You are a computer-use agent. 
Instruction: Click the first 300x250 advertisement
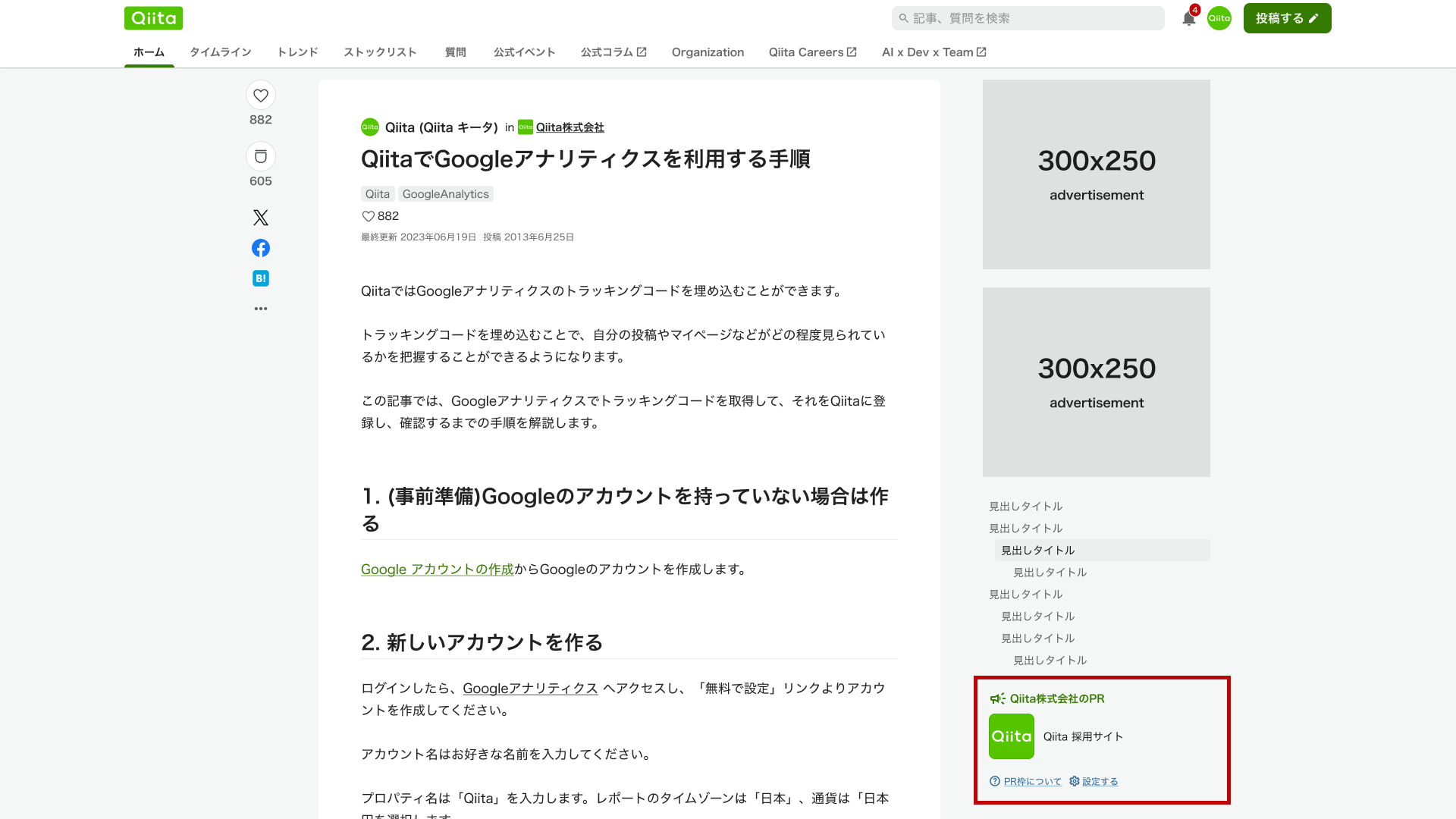1097,174
